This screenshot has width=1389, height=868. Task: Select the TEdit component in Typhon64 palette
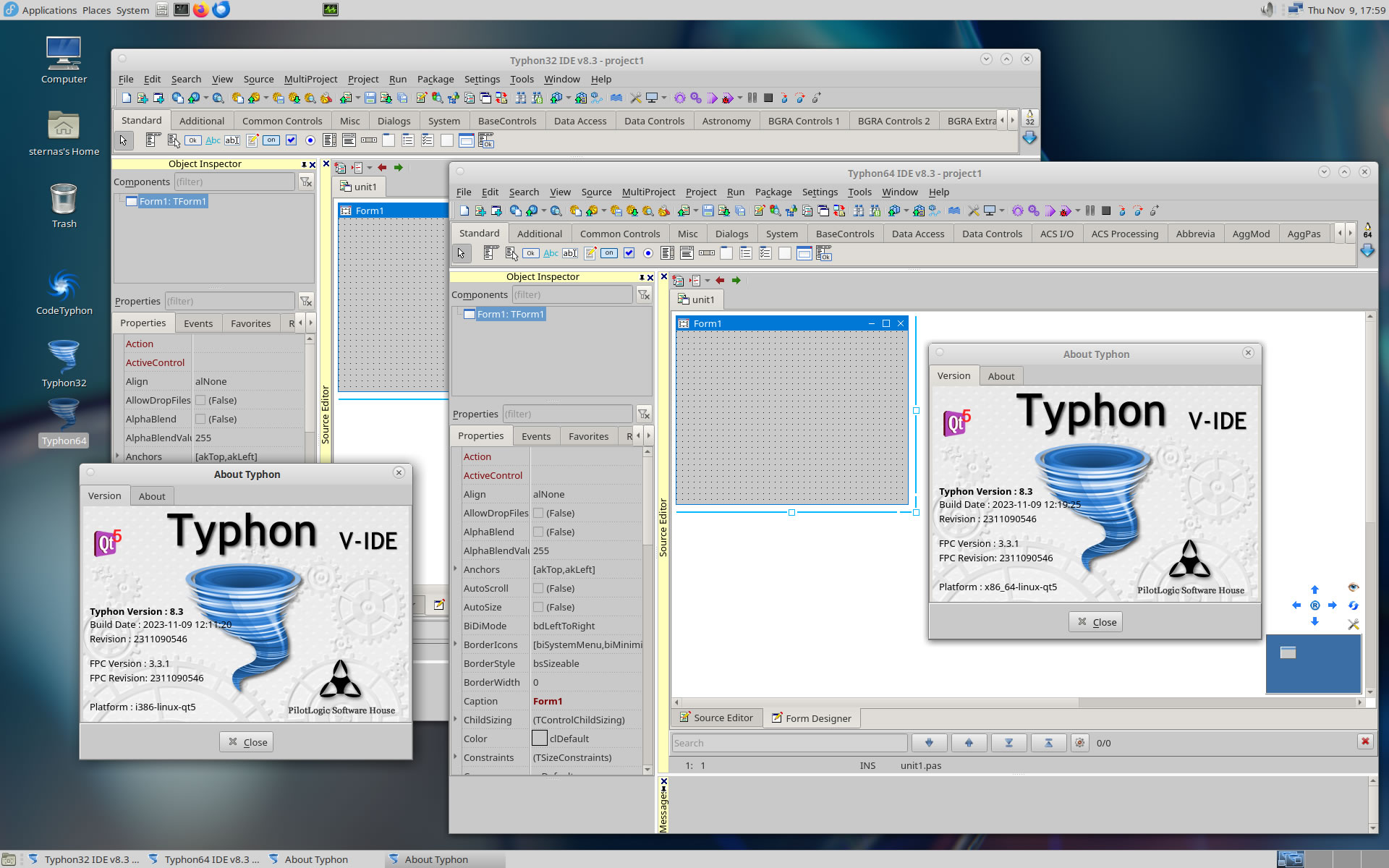[570, 253]
